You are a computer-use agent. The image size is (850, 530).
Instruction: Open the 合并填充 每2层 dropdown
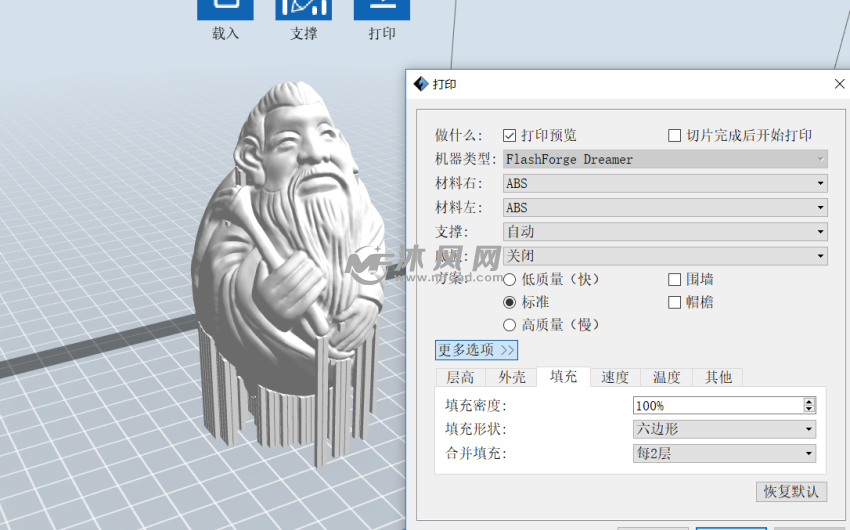pyautogui.click(x=724, y=453)
